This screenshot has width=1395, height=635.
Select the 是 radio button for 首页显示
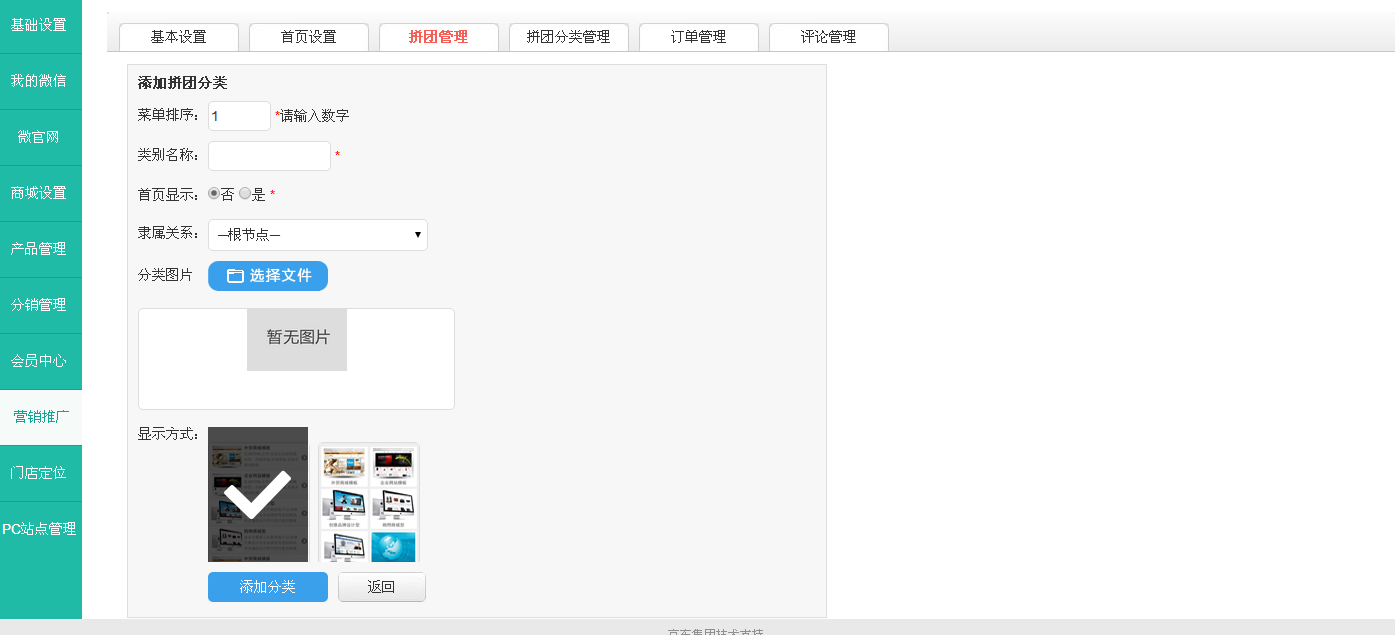245,194
